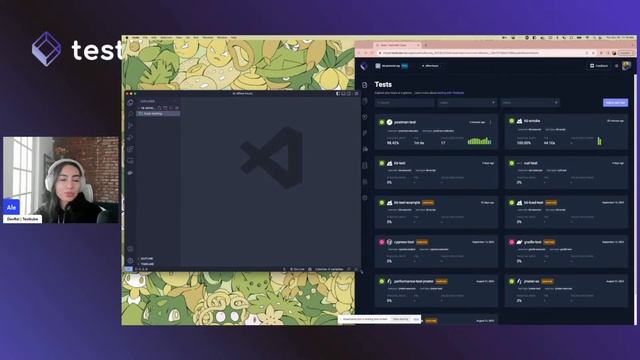Open the k6-test card
The image size is (640, 360).
pyautogui.click(x=436, y=173)
